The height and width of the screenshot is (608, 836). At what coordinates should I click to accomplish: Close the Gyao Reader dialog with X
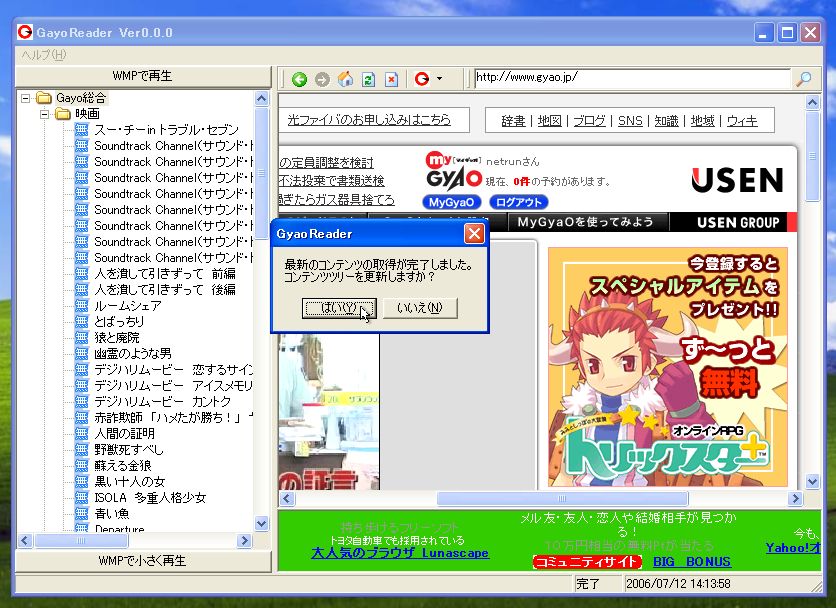(474, 234)
